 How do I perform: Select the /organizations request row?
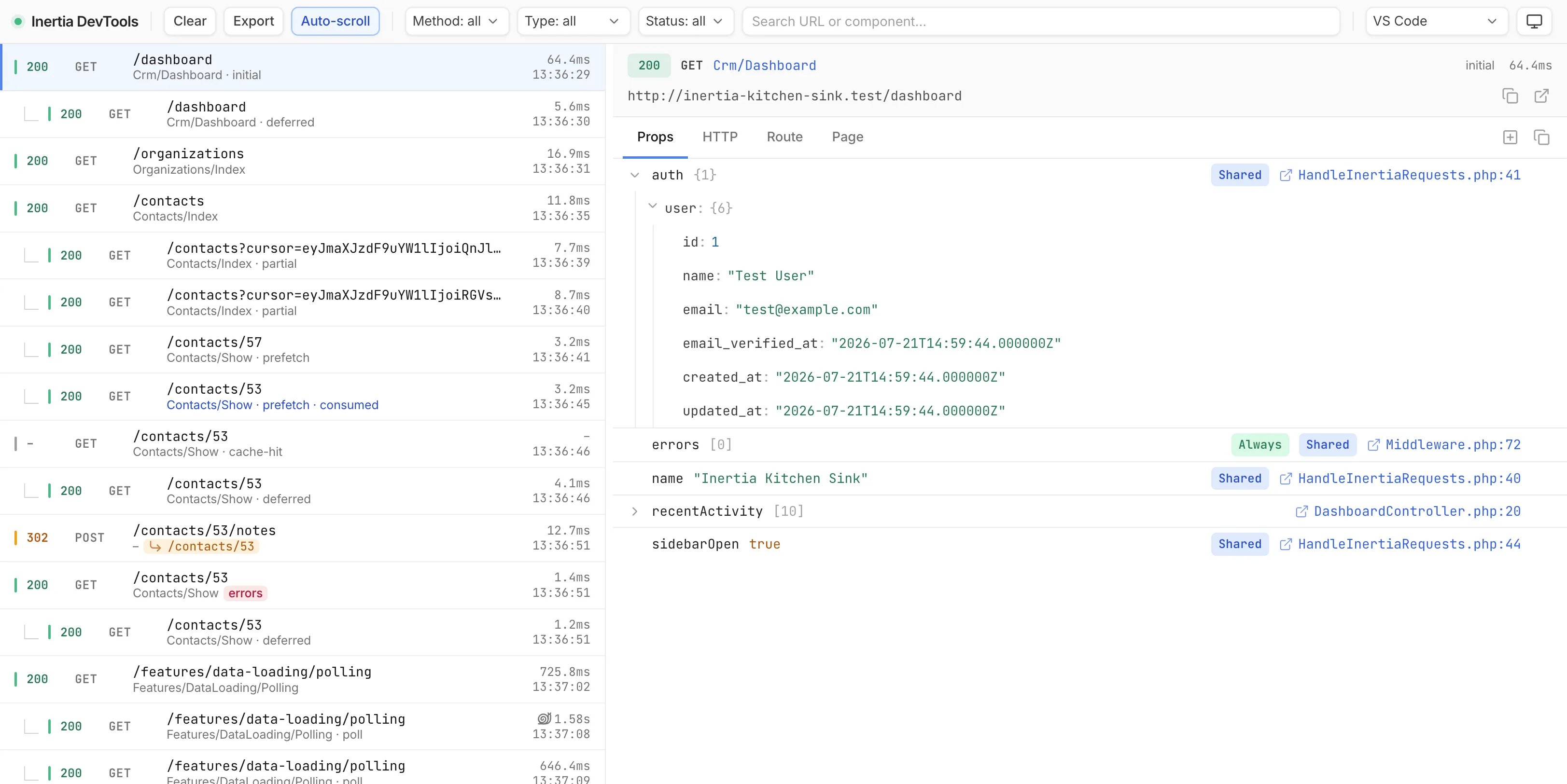302,161
